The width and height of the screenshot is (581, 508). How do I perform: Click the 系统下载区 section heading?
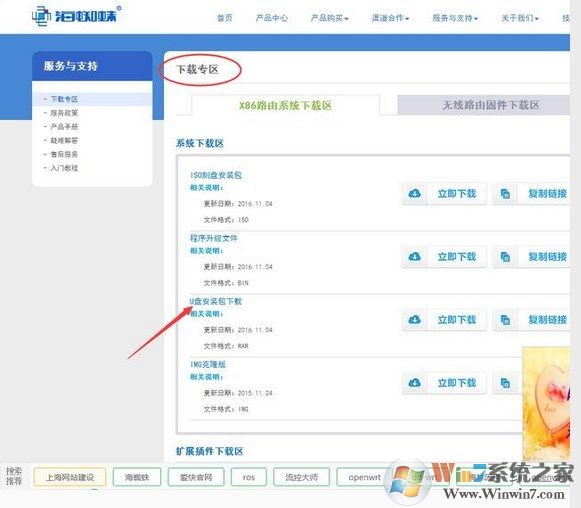(x=200, y=143)
